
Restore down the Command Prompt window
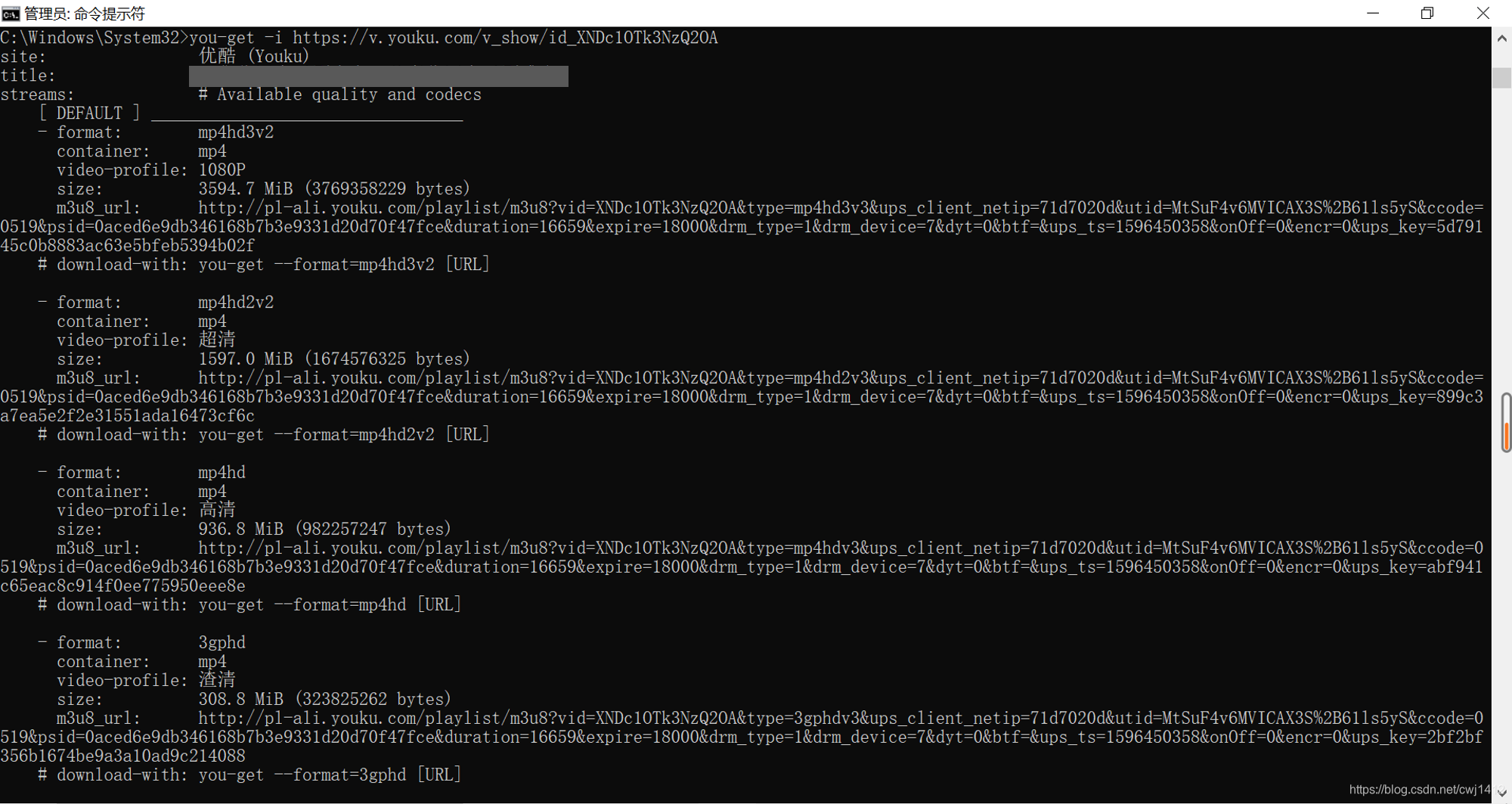pyautogui.click(x=1427, y=14)
